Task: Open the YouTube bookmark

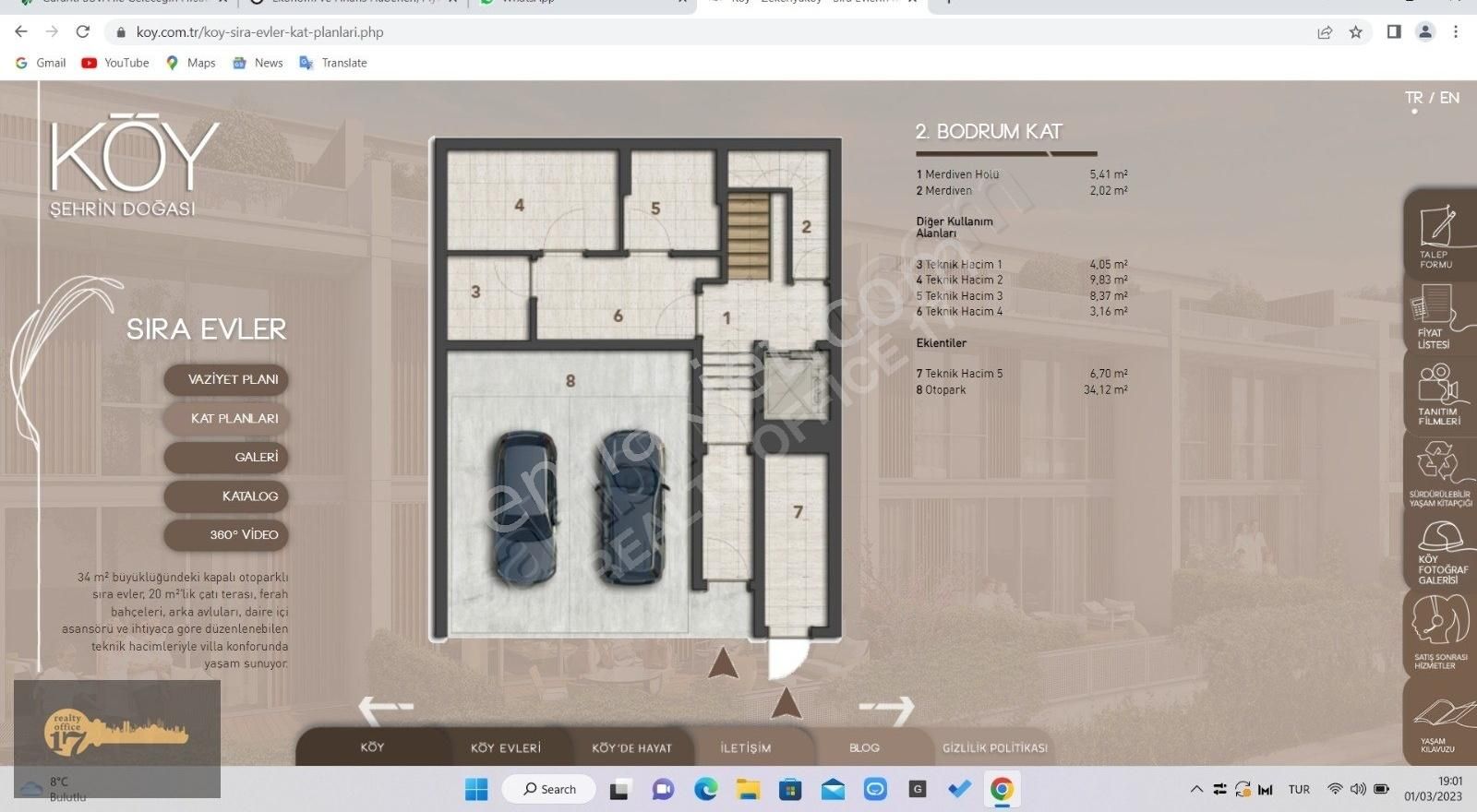Action: click(115, 63)
